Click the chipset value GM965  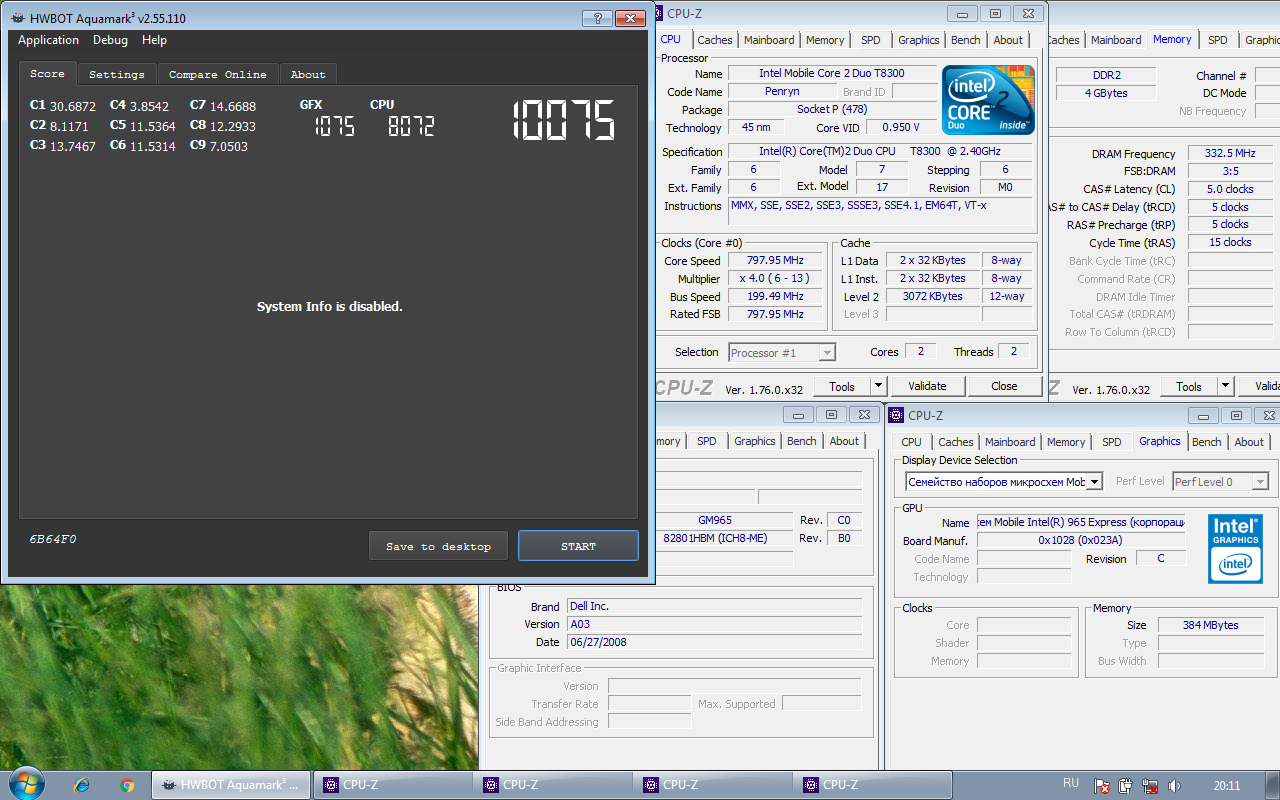coord(715,520)
